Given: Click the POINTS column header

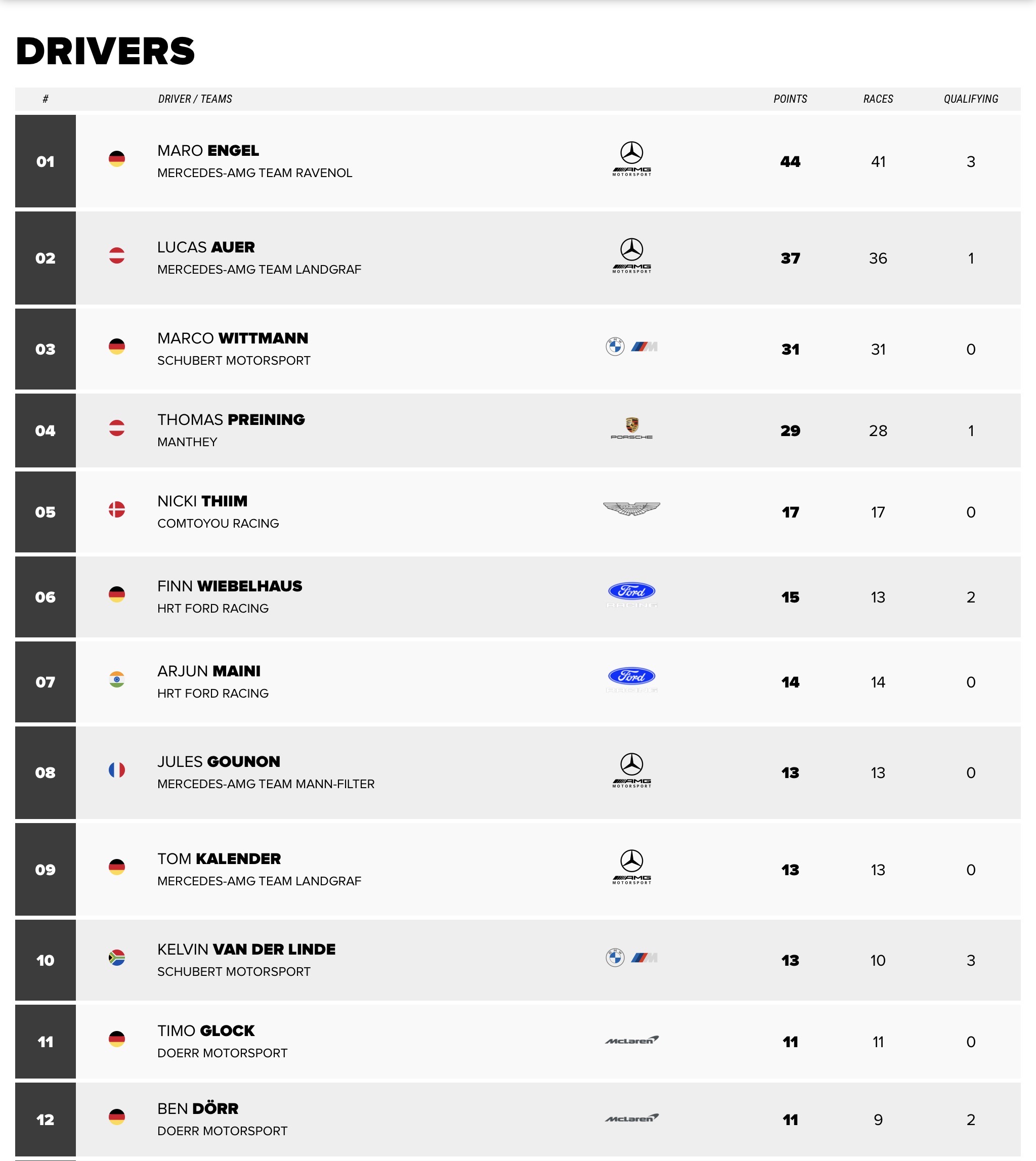Looking at the screenshot, I should coord(790,99).
